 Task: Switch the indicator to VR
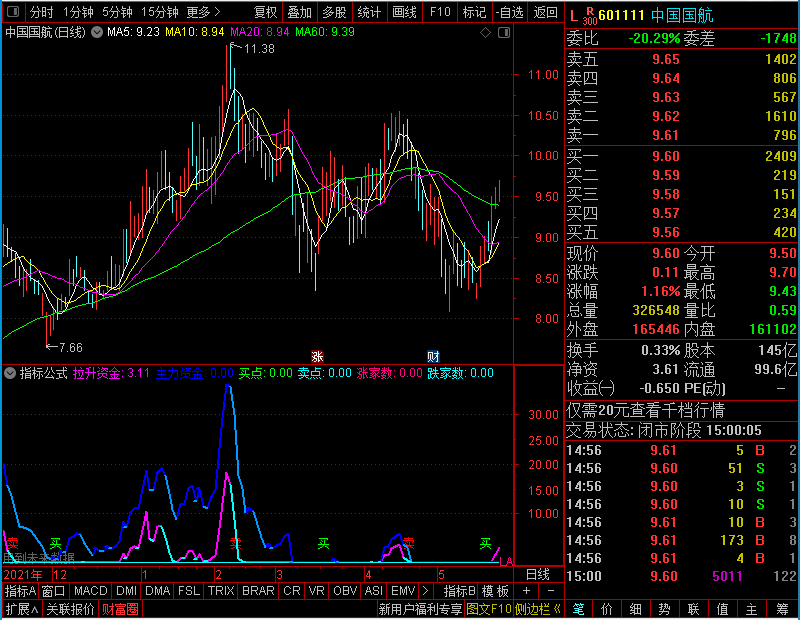(x=316, y=591)
